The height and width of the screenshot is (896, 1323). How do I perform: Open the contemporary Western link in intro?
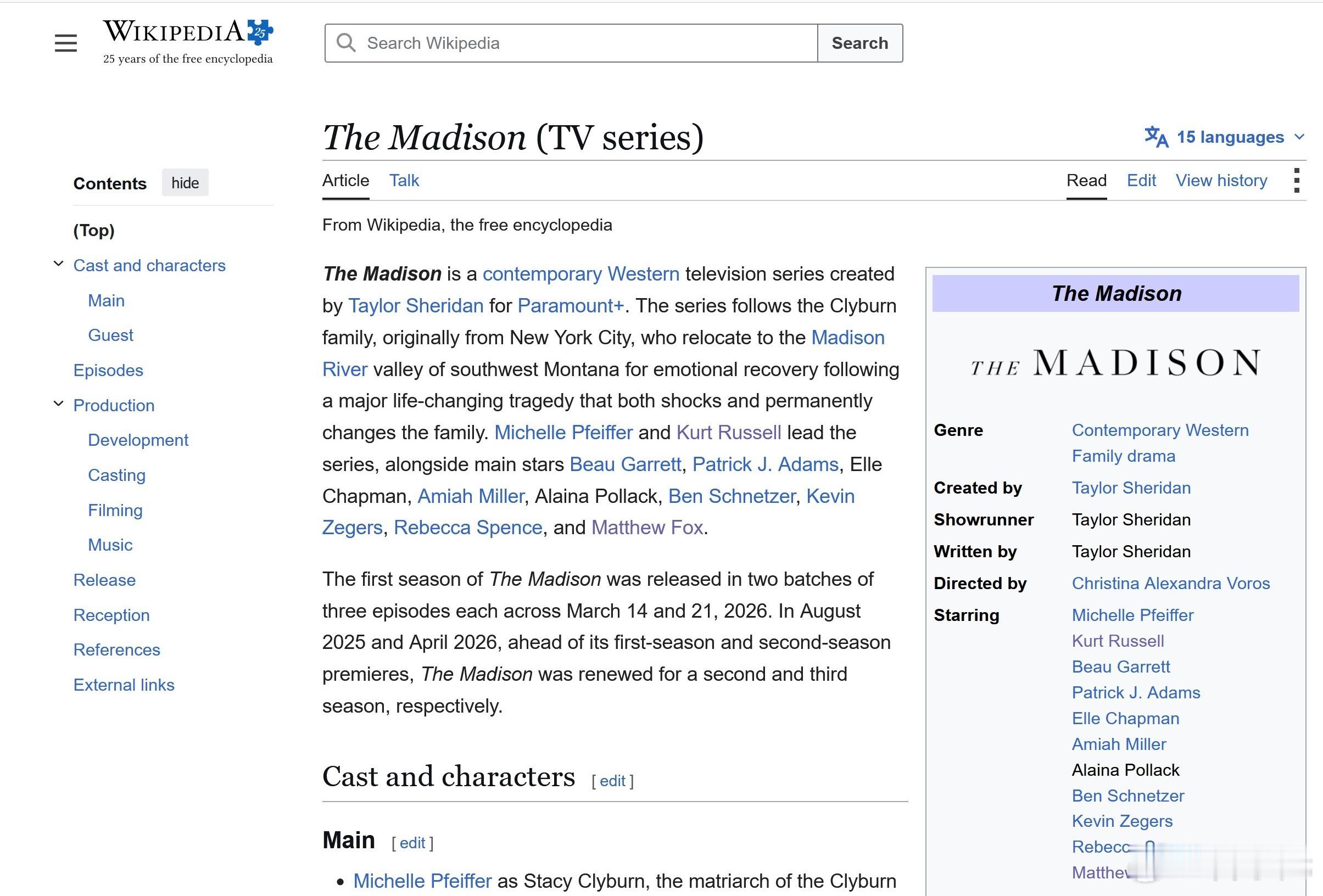click(580, 274)
